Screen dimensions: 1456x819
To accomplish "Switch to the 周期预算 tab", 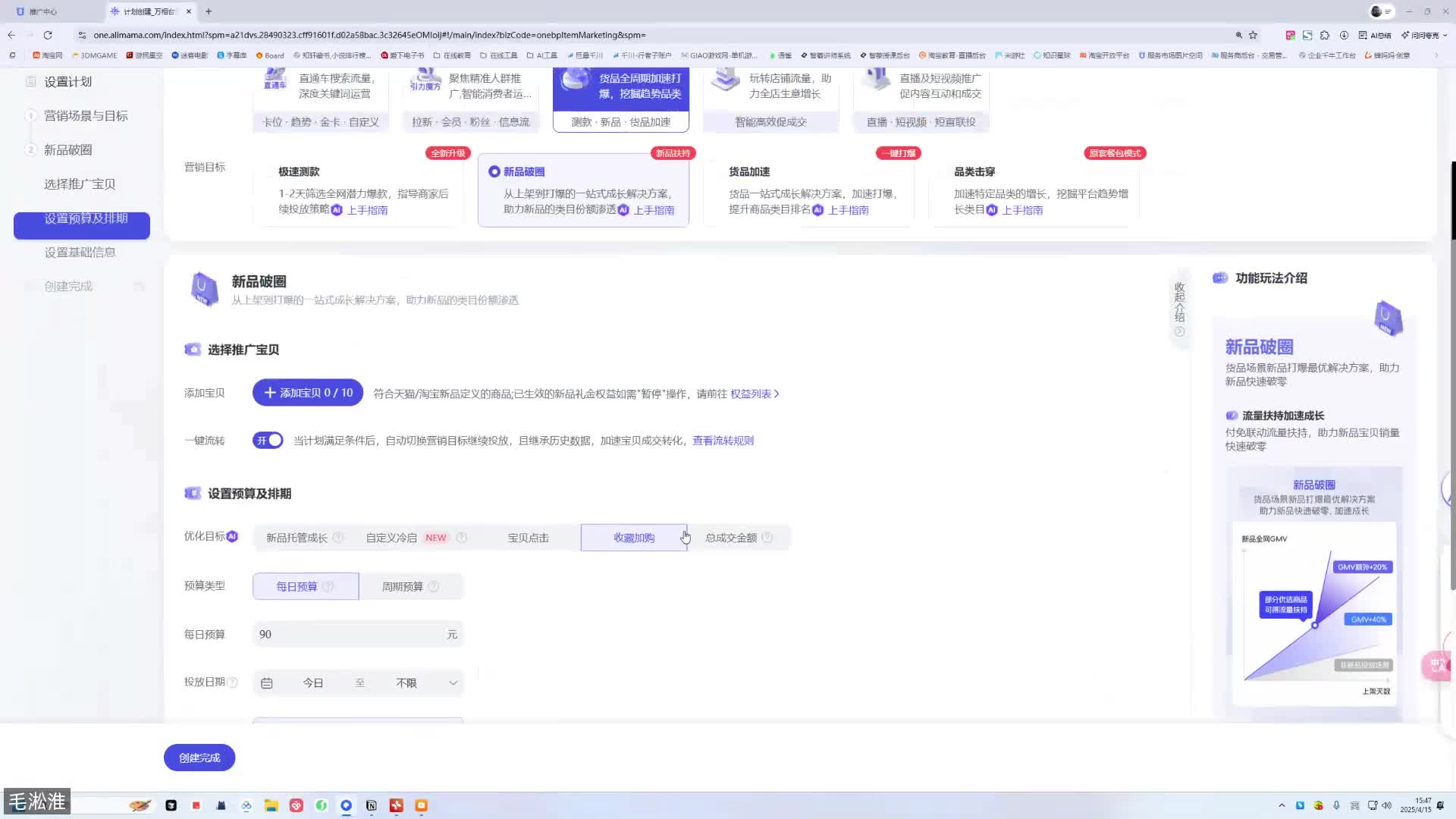I will tap(403, 586).
